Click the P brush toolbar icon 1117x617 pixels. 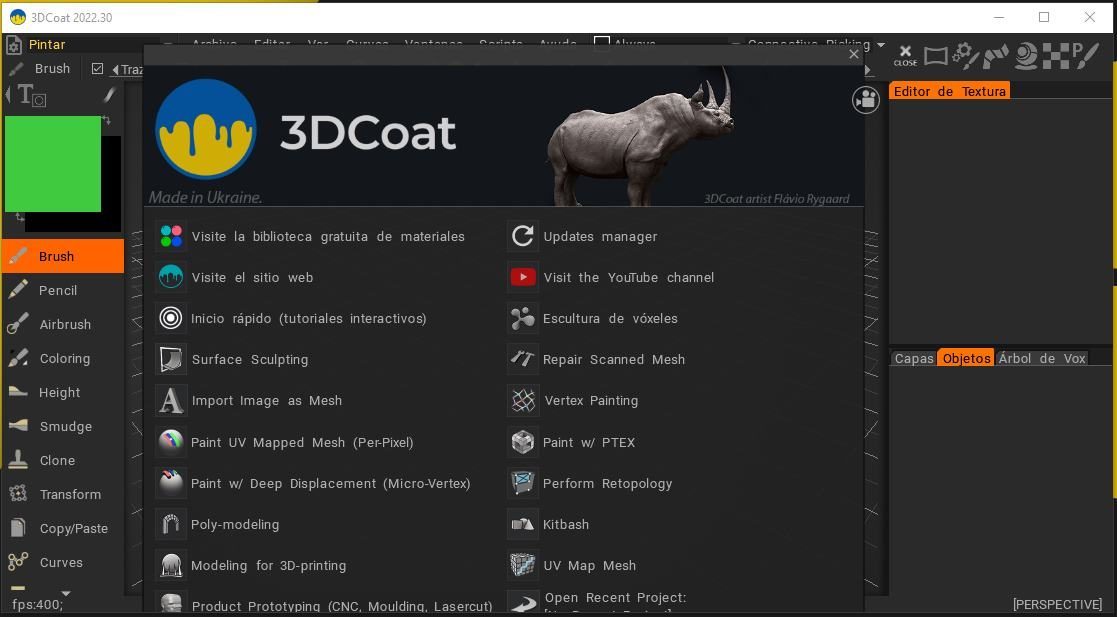tap(1085, 56)
